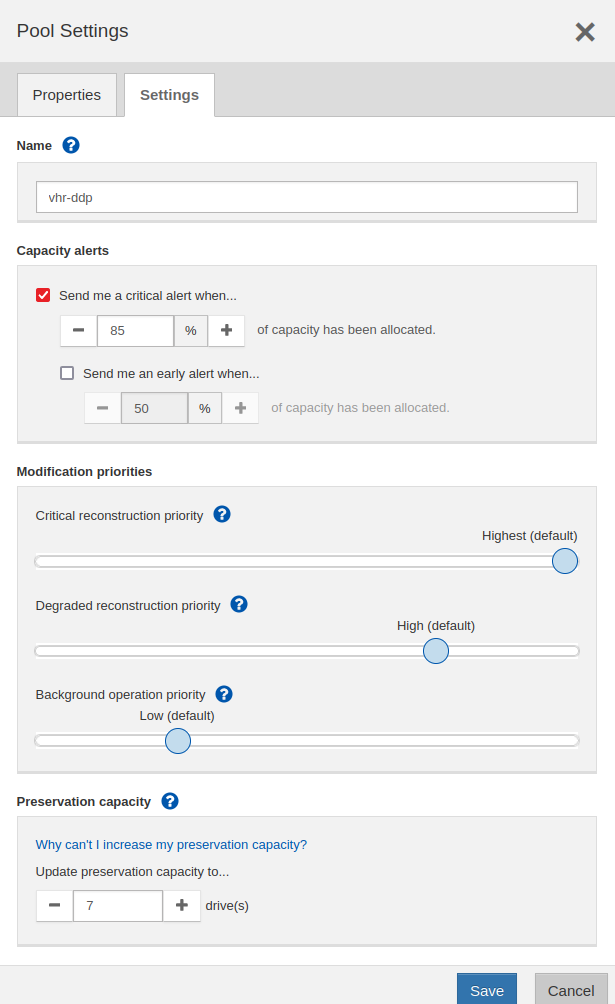Decrease critical alert percentage with minus

[x=79, y=330]
